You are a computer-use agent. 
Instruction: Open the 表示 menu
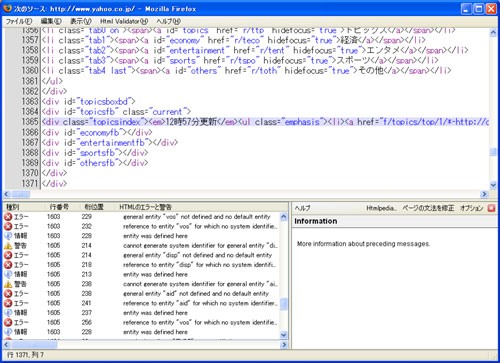(81, 21)
